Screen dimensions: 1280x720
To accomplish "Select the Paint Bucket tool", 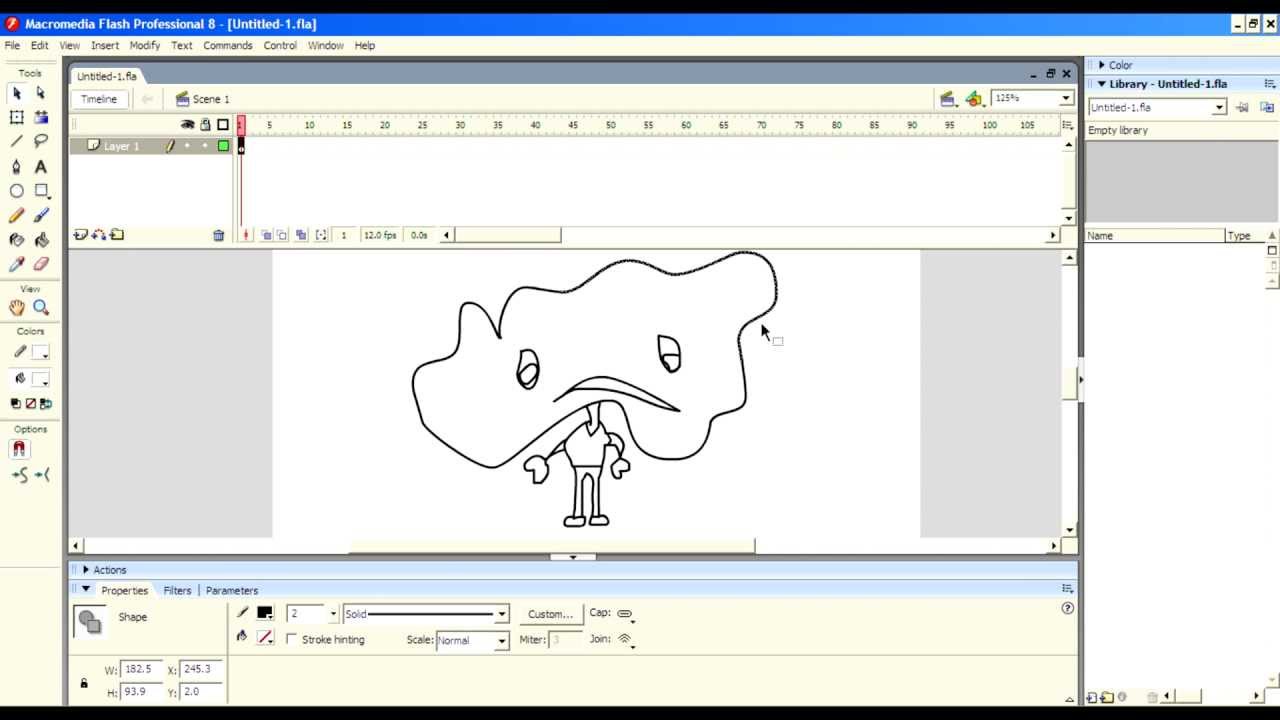I will coord(41,240).
